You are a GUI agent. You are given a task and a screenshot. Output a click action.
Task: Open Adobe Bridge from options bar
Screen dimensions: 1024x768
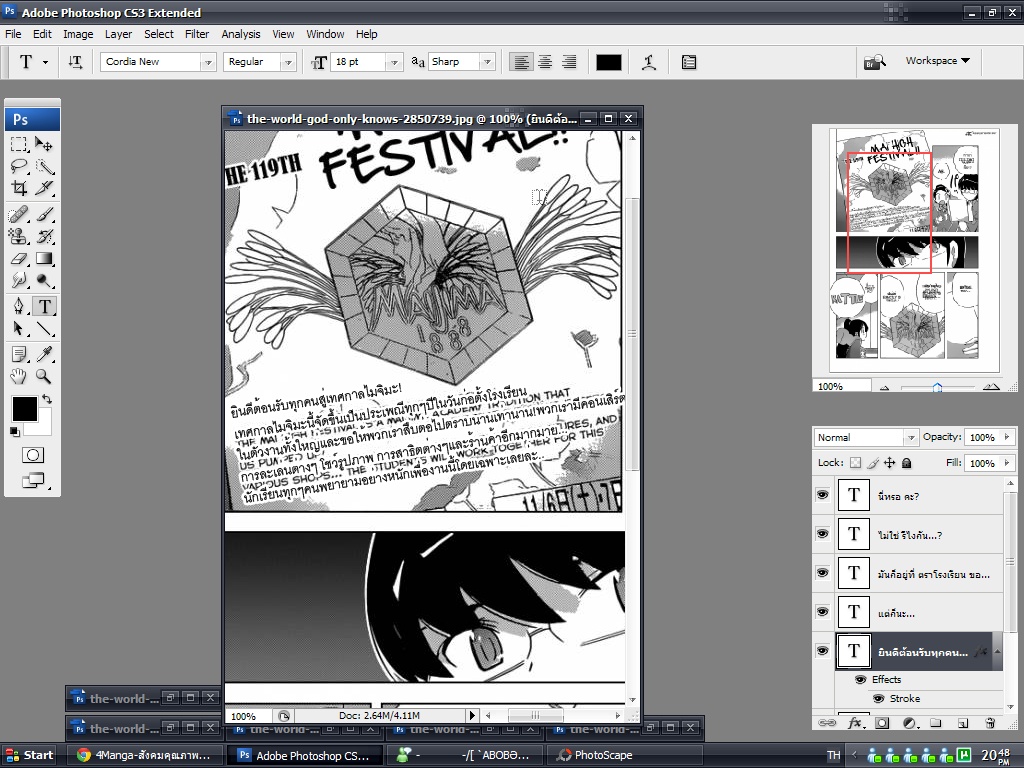[x=874, y=61]
